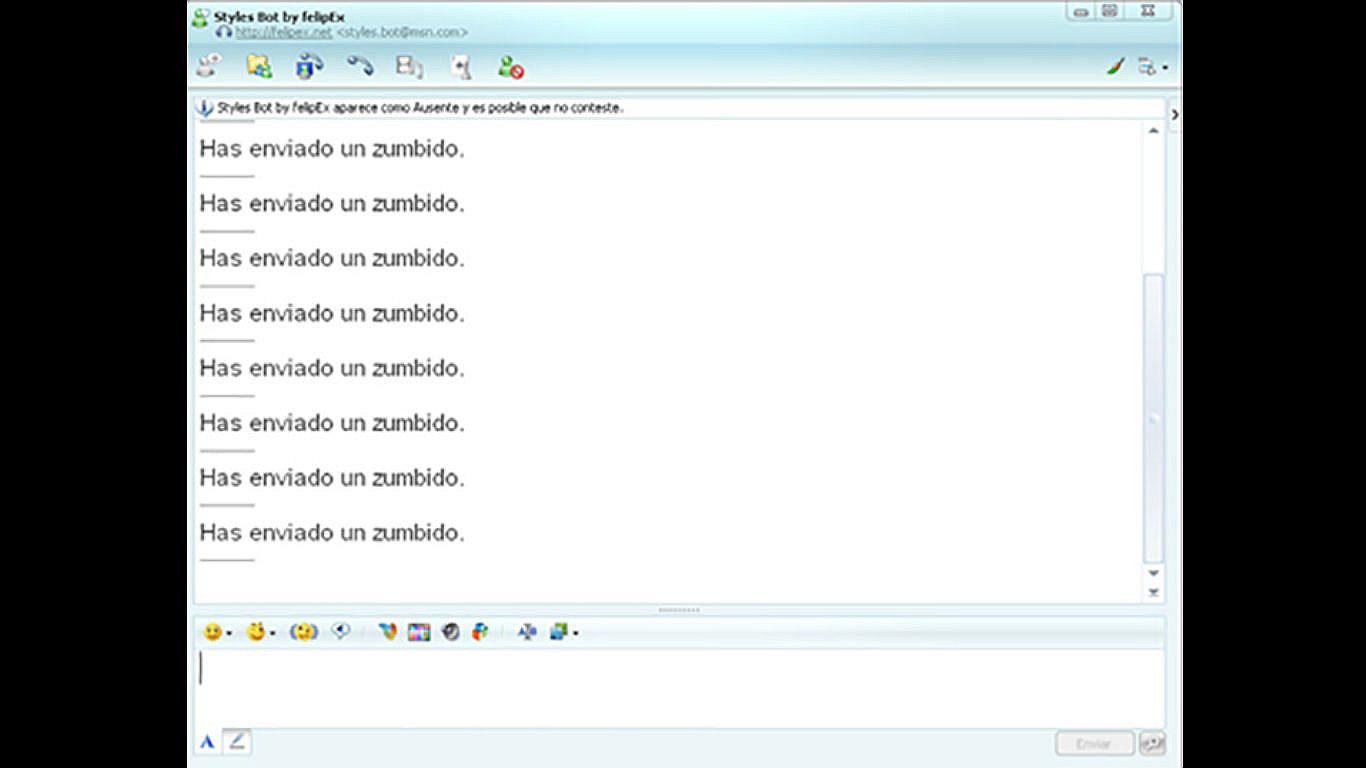Image resolution: width=1366 pixels, height=768 pixels.
Task: Switch to handwriting input mode
Action: [x=237, y=742]
